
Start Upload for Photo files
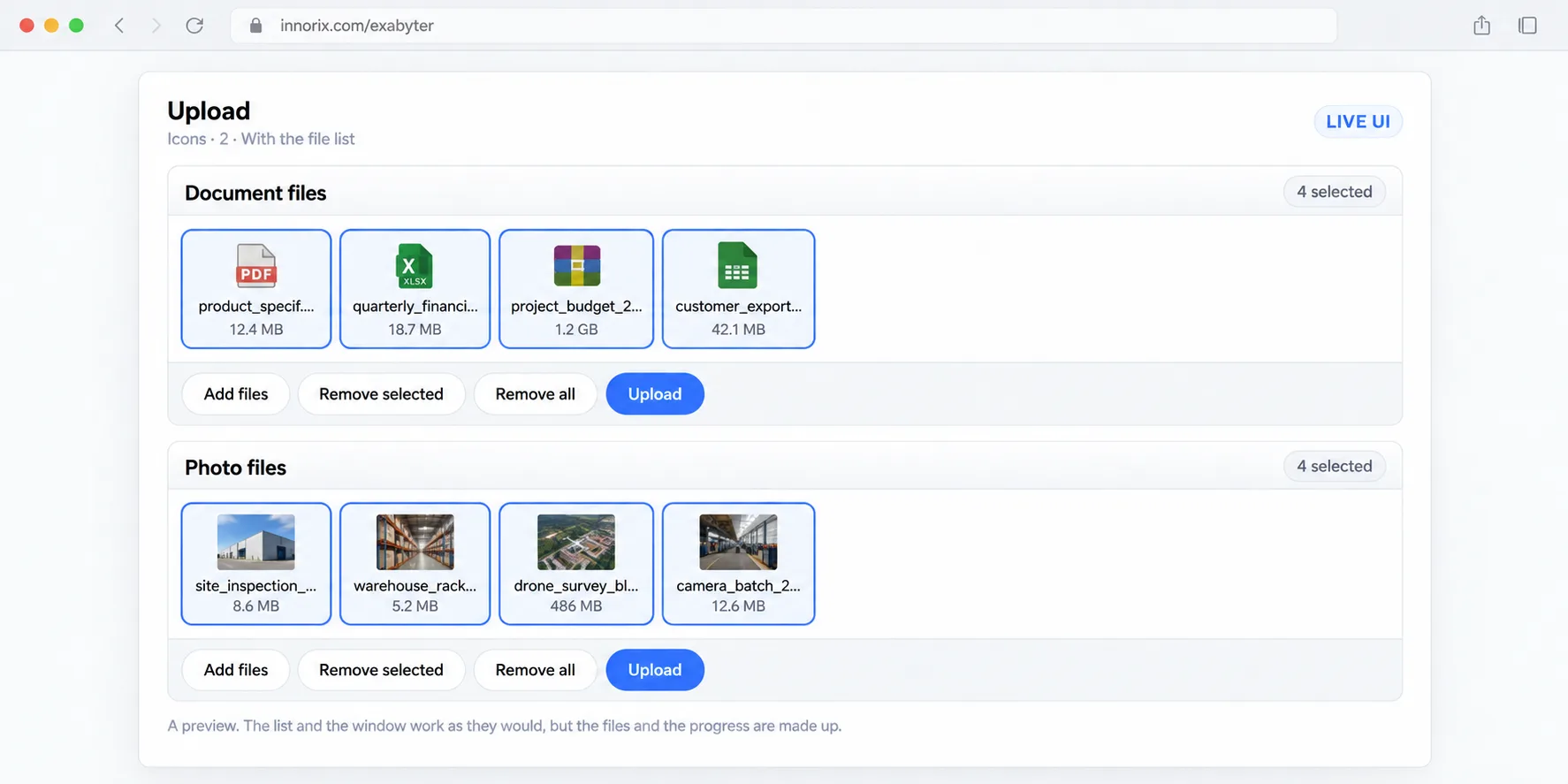(x=655, y=670)
